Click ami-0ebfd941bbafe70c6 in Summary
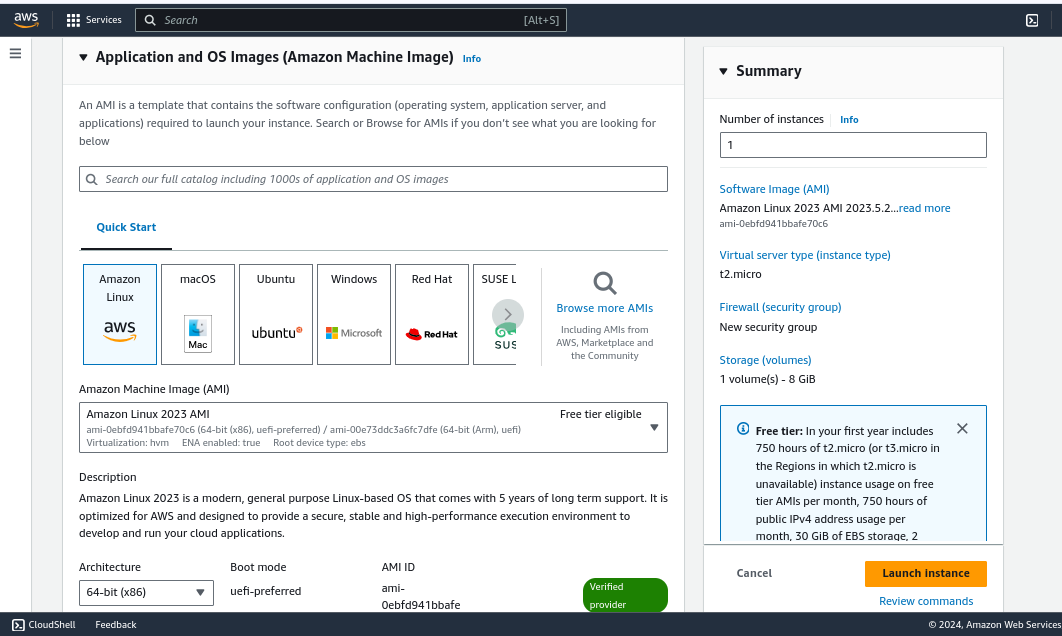This screenshot has height=636, width=1062. (x=773, y=224)
